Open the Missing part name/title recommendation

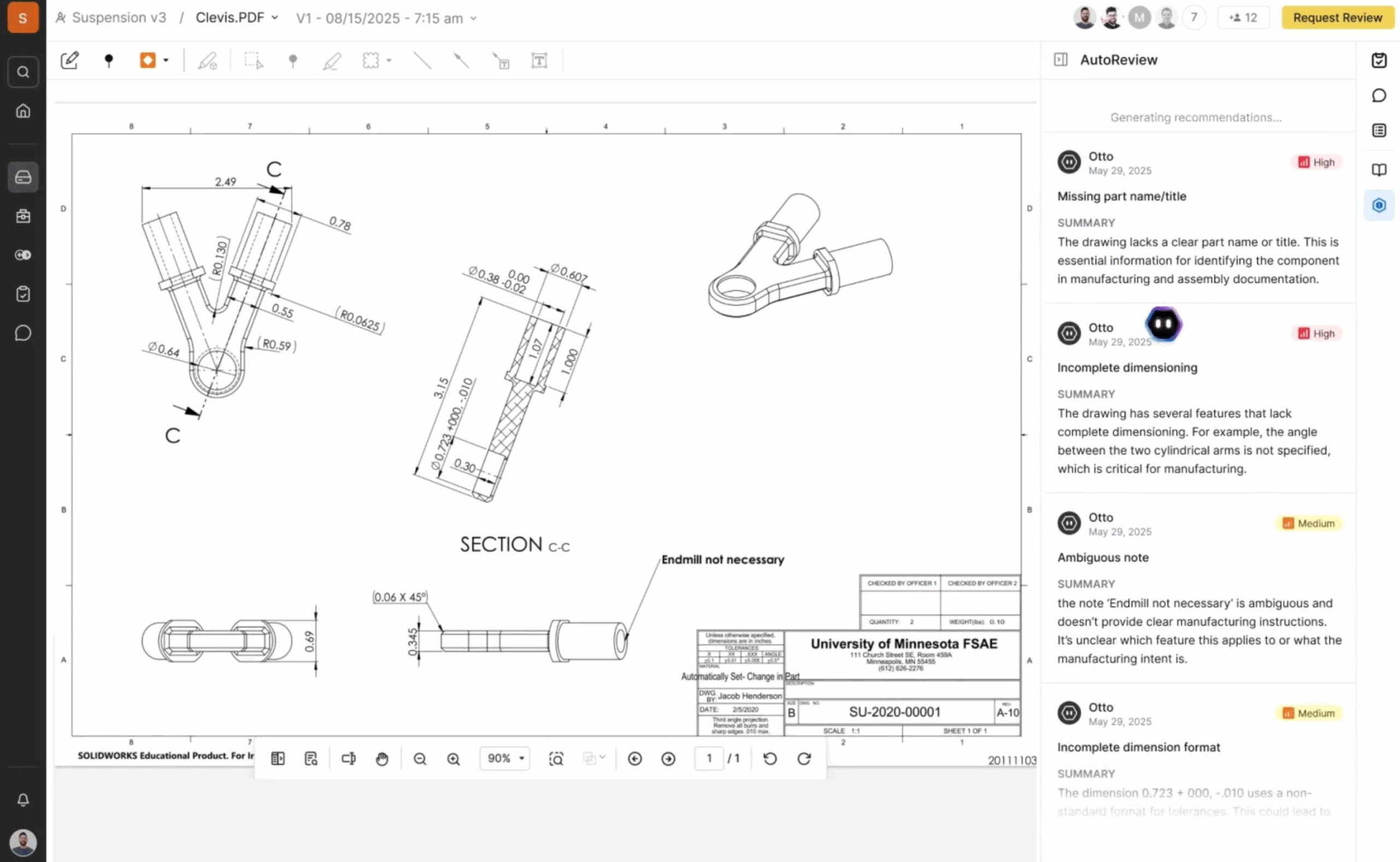point(1121,196)
